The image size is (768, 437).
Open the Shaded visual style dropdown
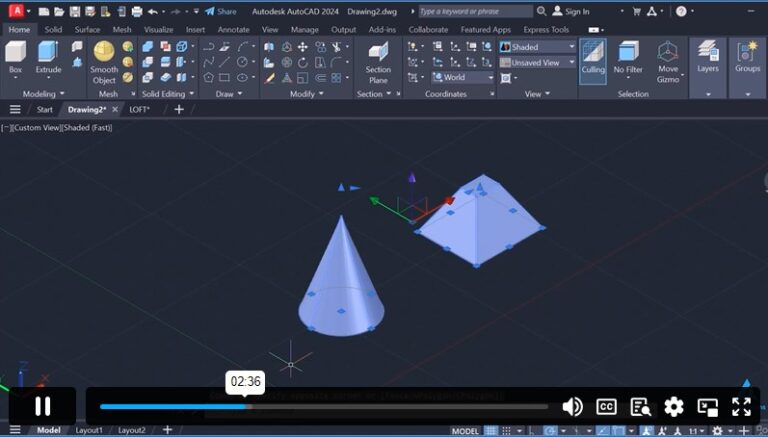coord(537,47)
